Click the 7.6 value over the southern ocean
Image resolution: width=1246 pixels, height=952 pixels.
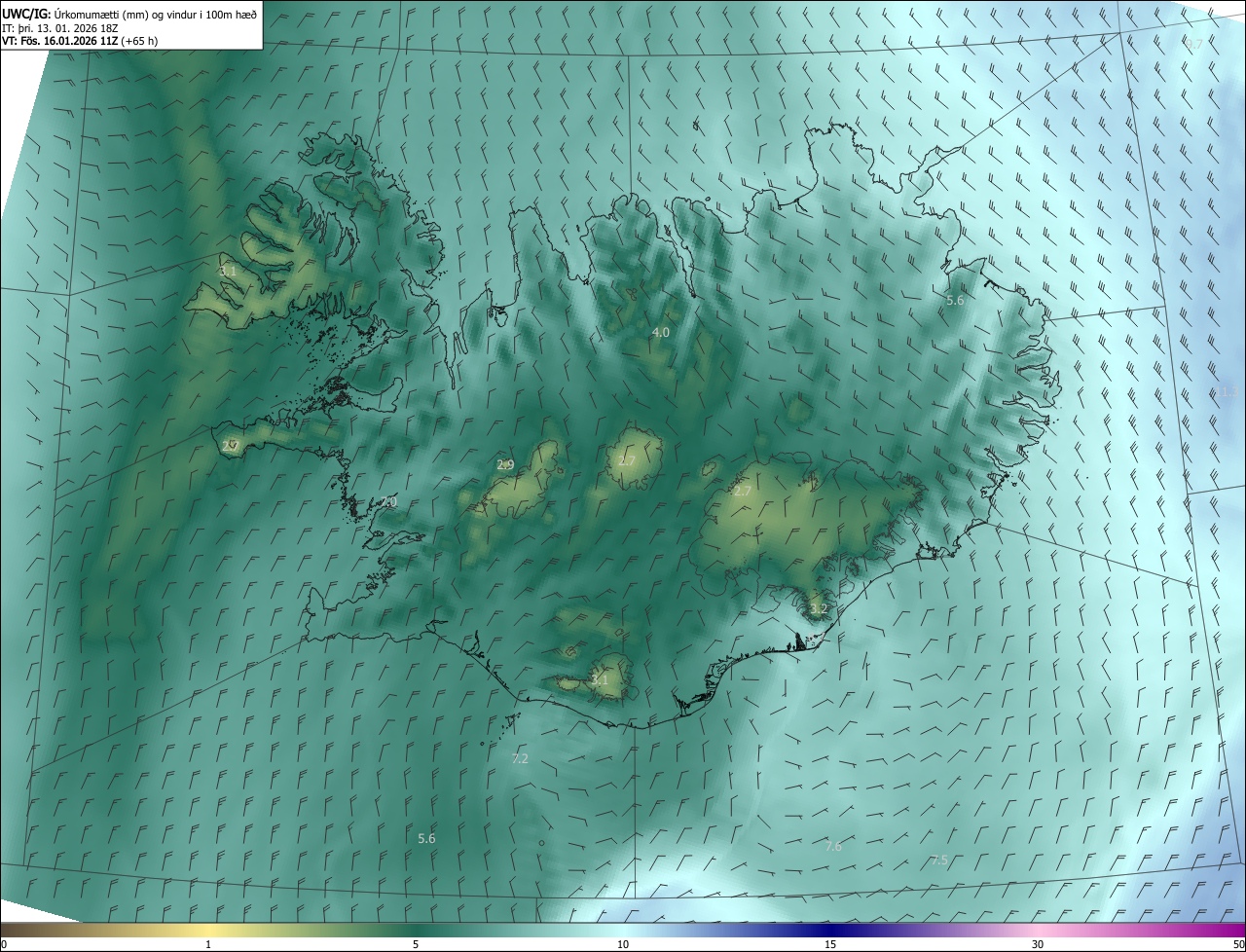coord(833,846)
